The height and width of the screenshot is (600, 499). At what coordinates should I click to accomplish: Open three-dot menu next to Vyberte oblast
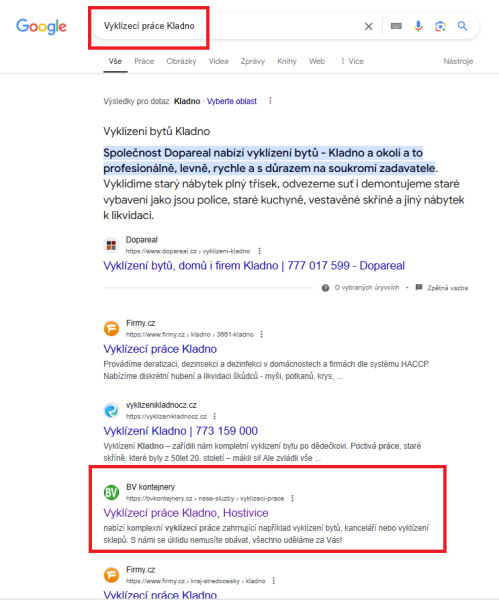tap(270, 101)
